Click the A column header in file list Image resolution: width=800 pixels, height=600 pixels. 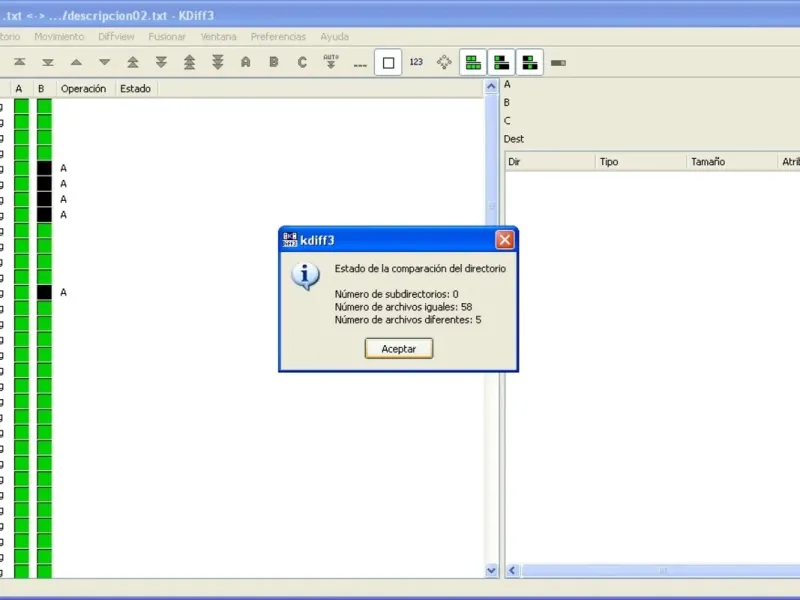pyautogui.click(x=19, y=89)
